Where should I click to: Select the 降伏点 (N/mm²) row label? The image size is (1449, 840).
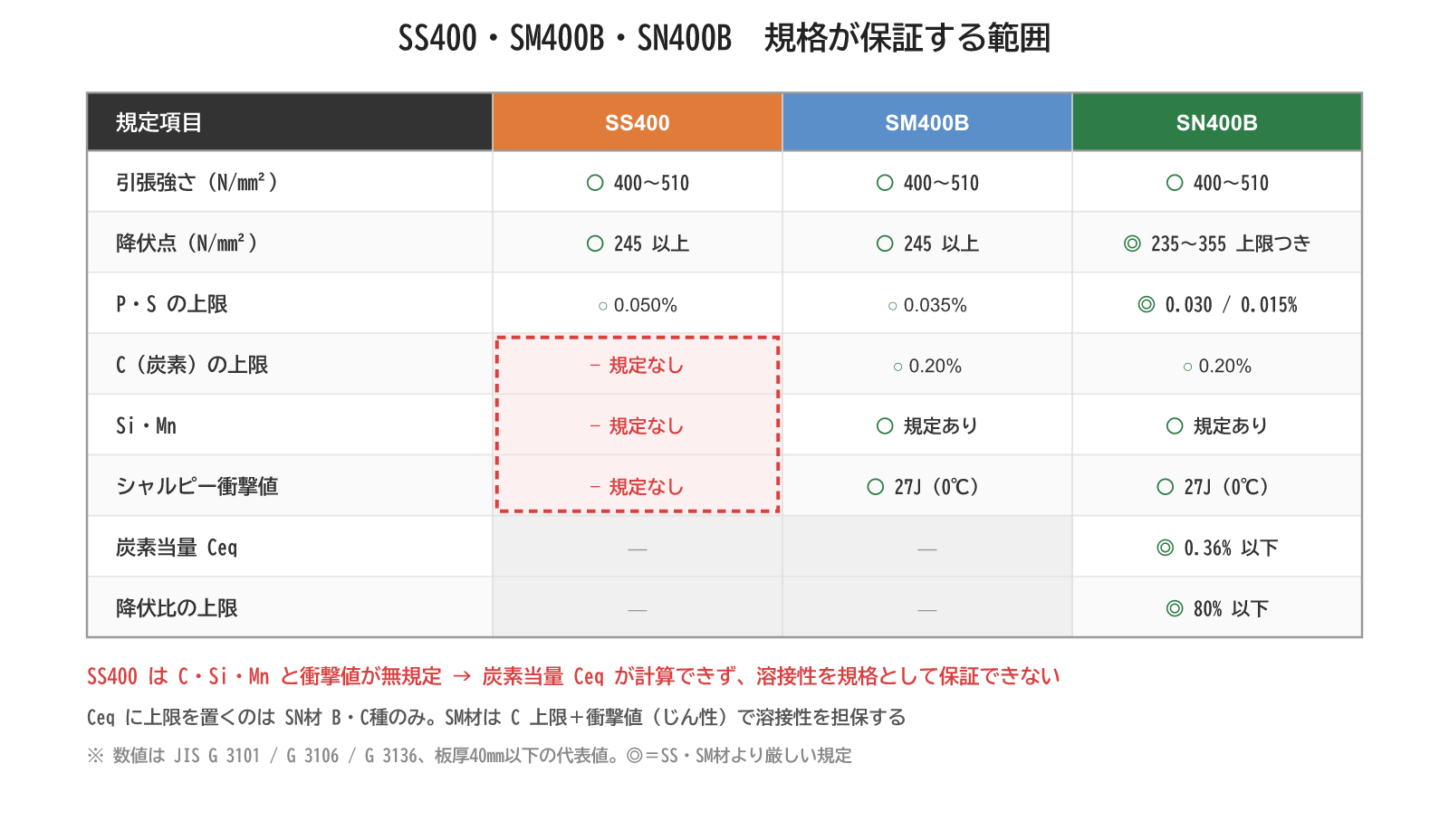click(187, 243)
